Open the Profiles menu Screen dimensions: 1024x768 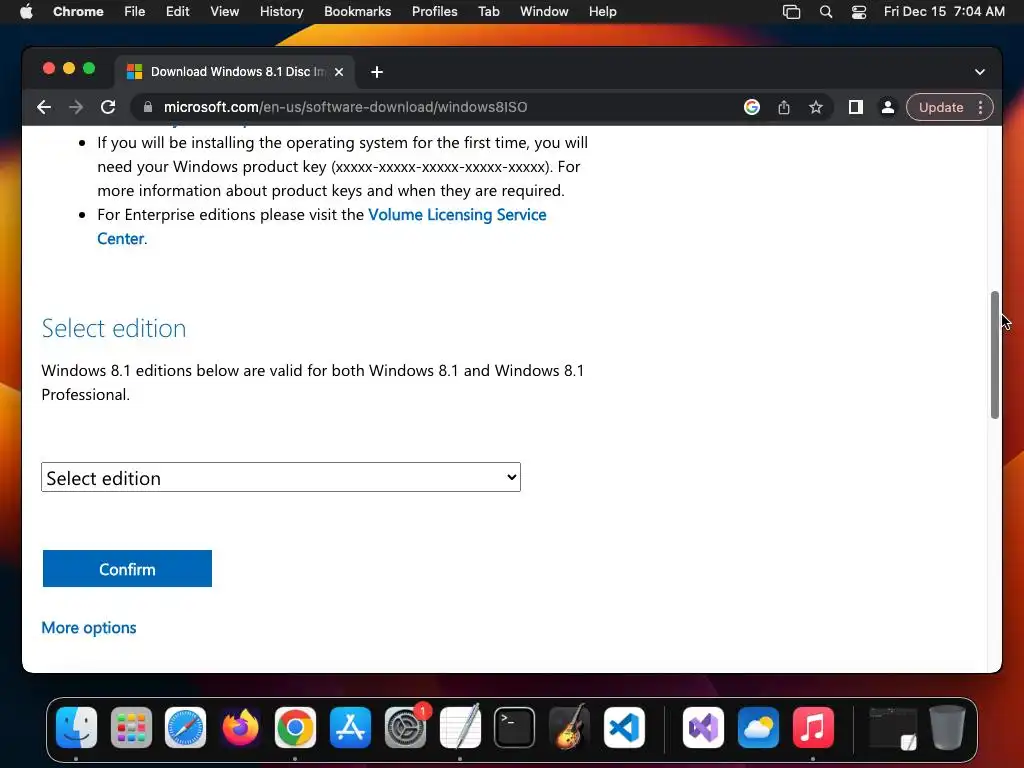coord(434,11)
